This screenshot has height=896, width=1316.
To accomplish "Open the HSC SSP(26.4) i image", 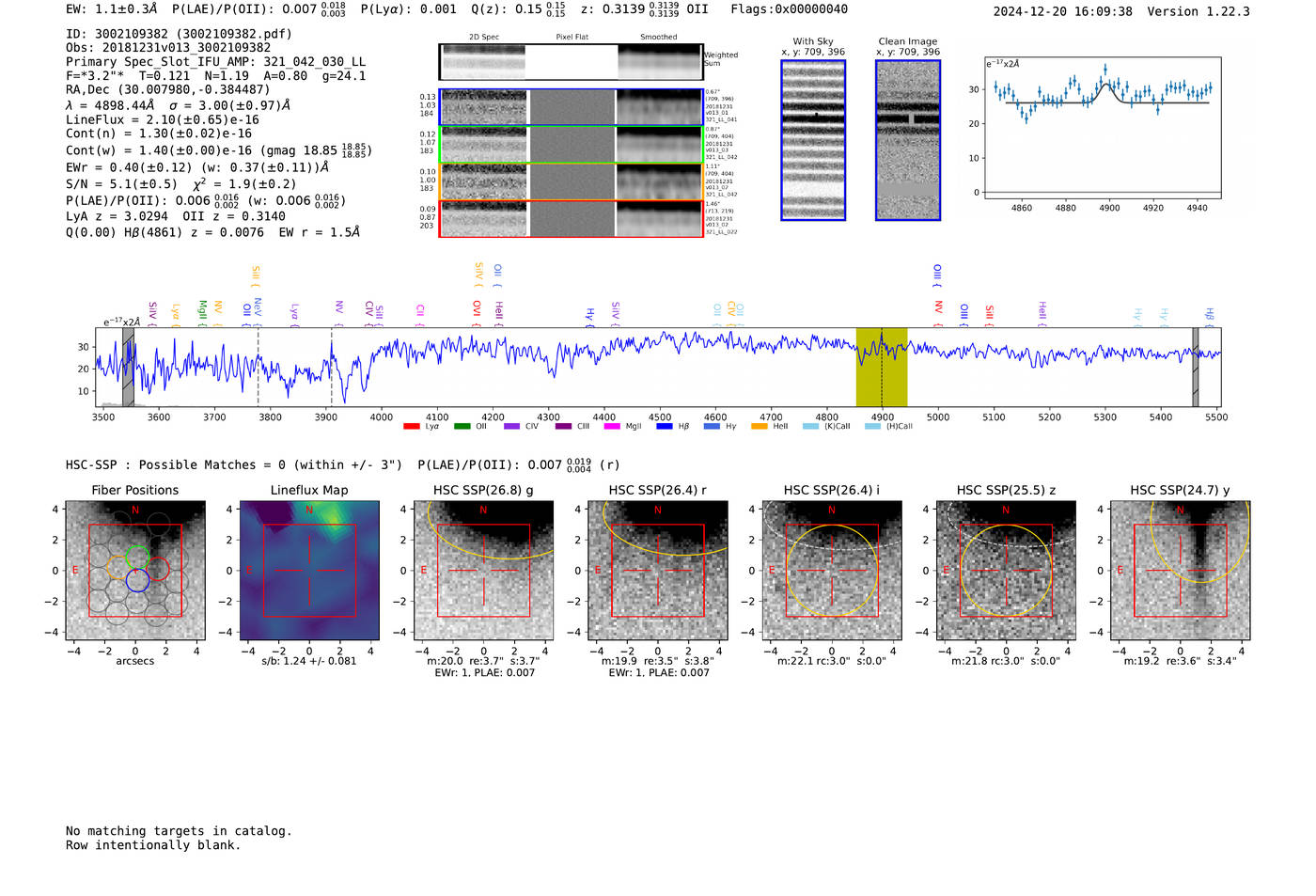I will tap(832, 571).
